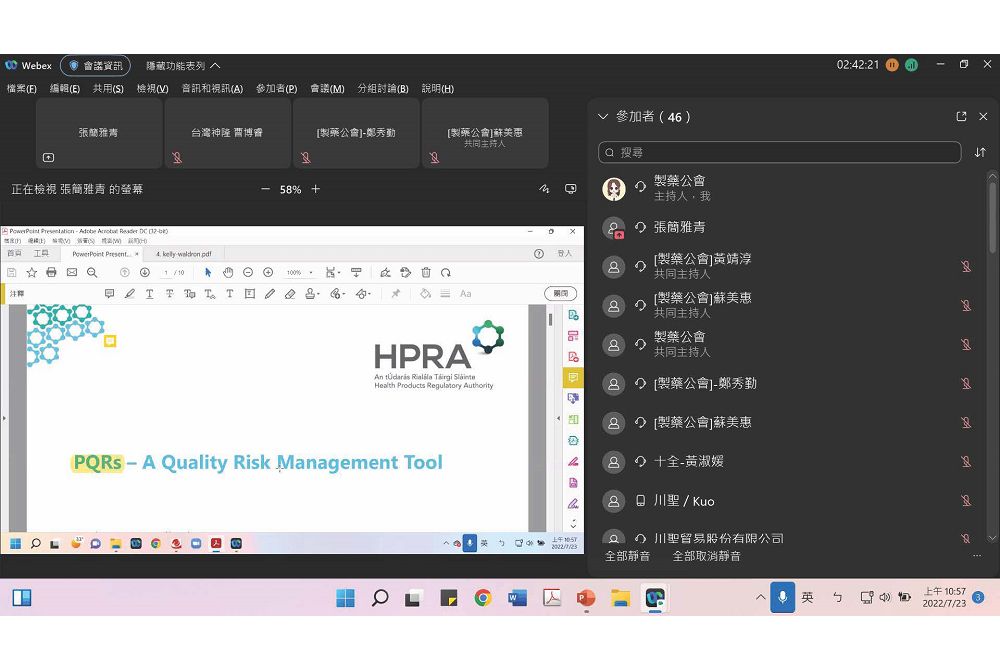Increase shared screen zoom above 58%
Viewport: 1000px width, 670px height.
click(x=316, y=189)
